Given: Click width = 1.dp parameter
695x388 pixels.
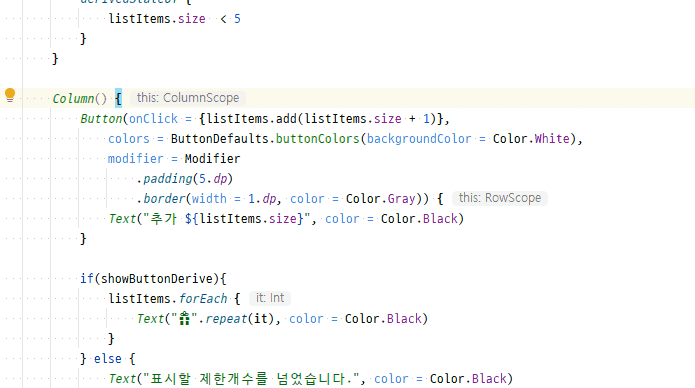Looking at the screenshot, I should pyautogui.click(x=234, y=199).
